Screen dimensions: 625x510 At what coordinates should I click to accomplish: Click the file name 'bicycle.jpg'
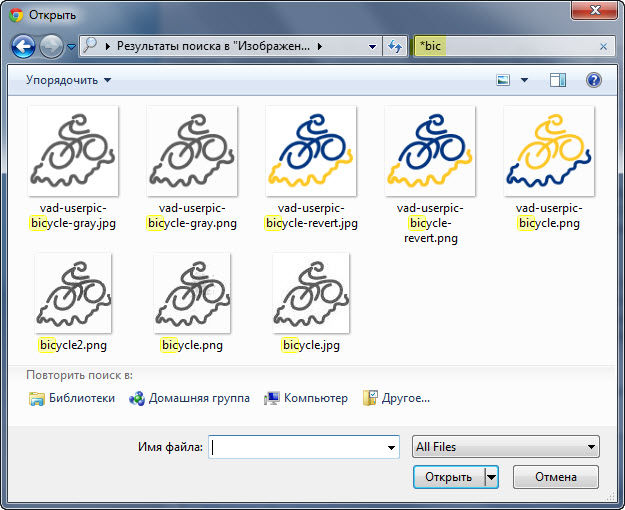click(x=311, y=345)
